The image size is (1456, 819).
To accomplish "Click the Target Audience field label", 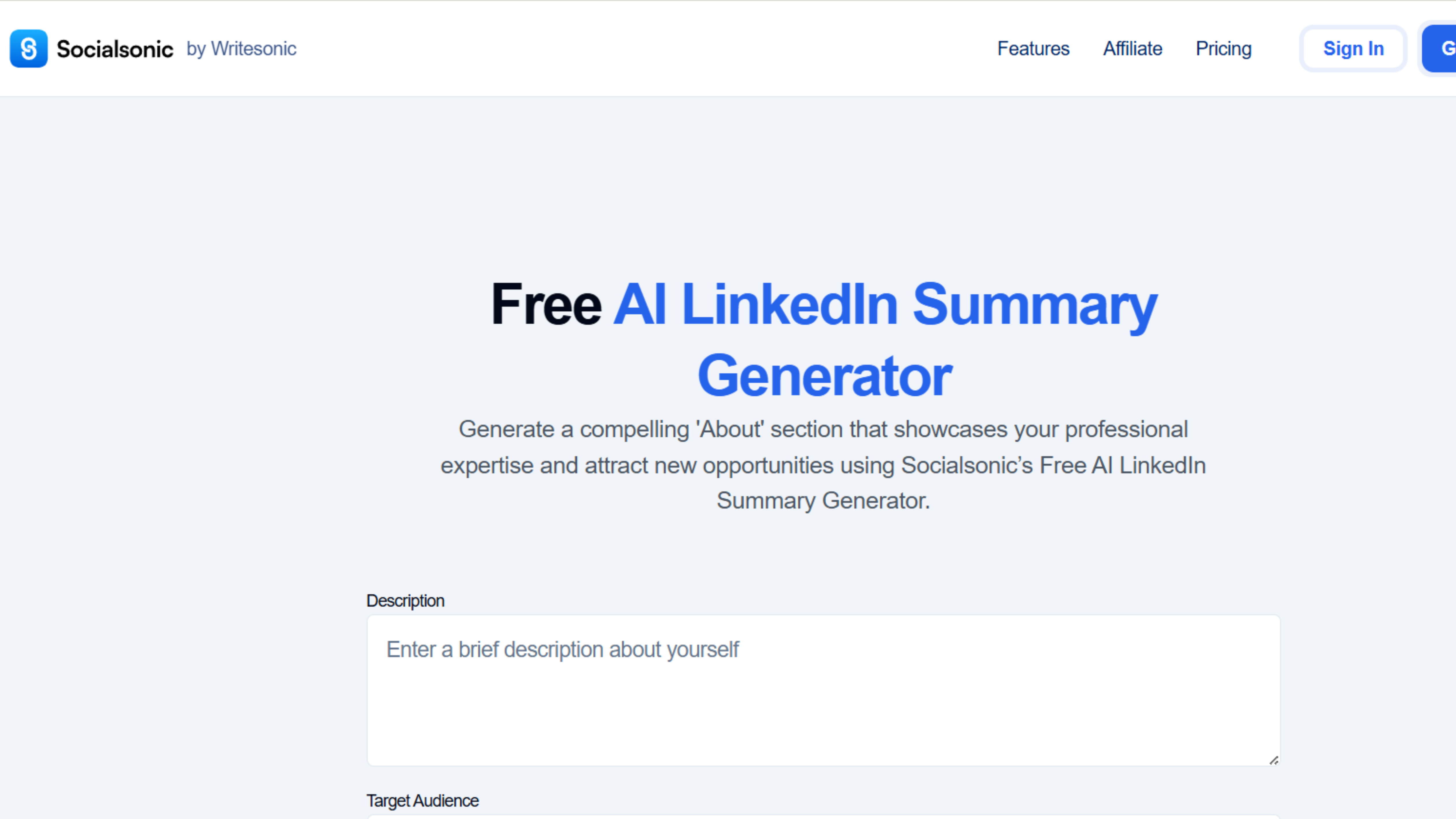I will [x=422, y=800].
